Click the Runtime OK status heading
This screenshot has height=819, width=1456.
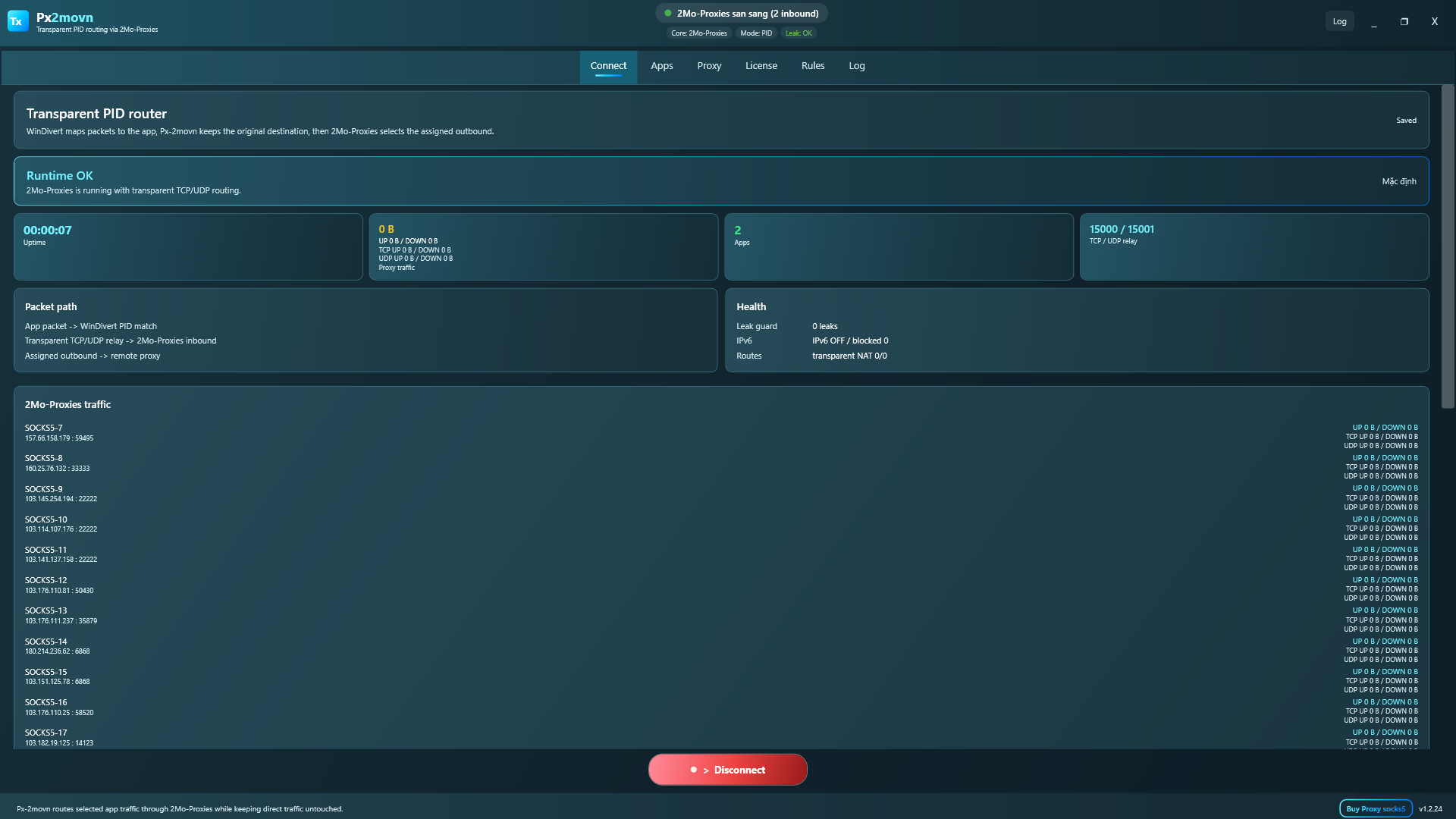click(60, 176)
